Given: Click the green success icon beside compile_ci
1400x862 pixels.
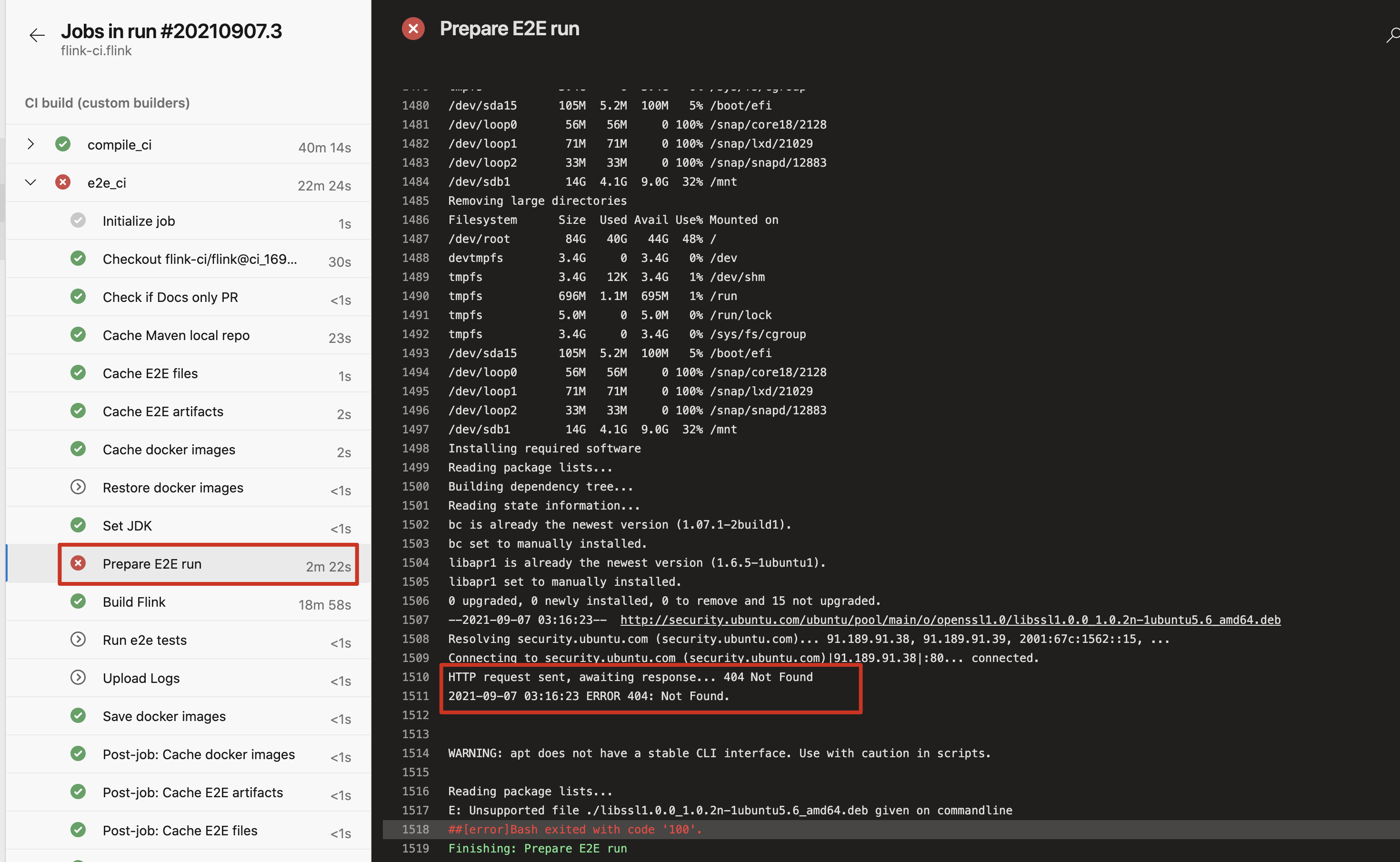Looking at the screenshot, I should click(63, 144).
